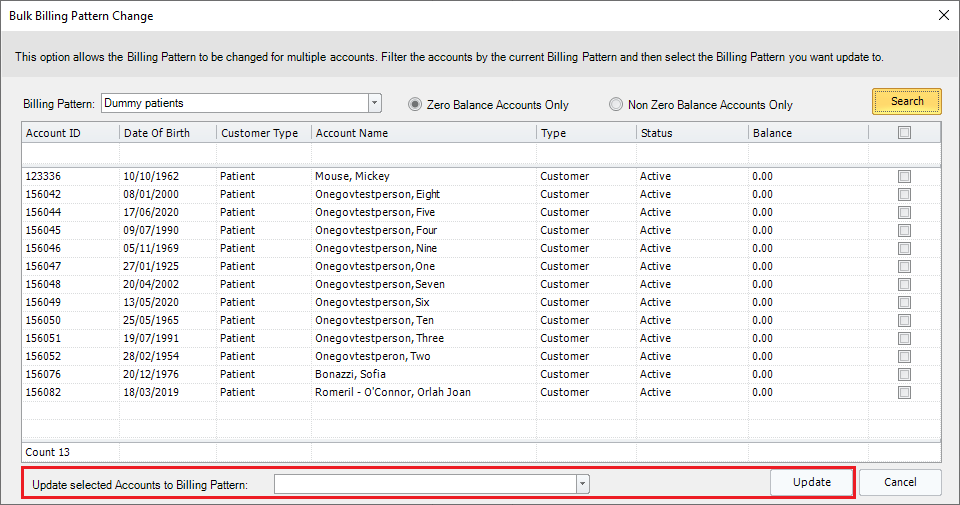
Task: Click the Status column header
Action: pos(690,133)
